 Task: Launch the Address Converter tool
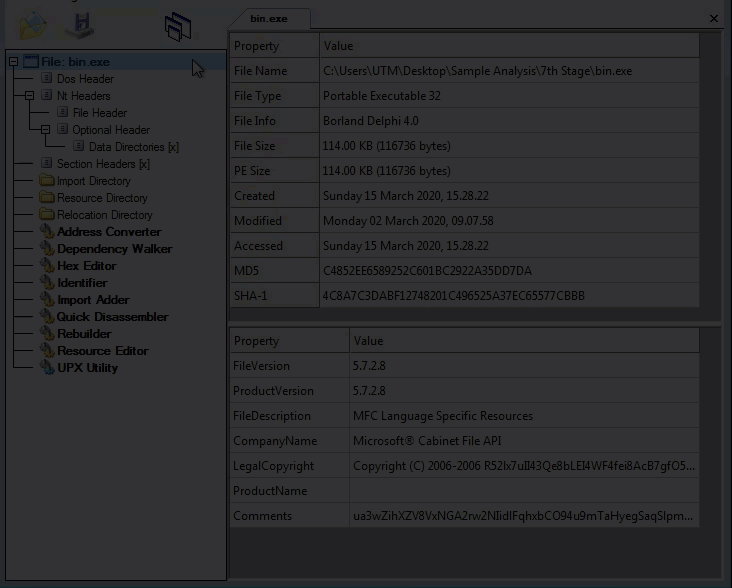[x=109, y=232]
